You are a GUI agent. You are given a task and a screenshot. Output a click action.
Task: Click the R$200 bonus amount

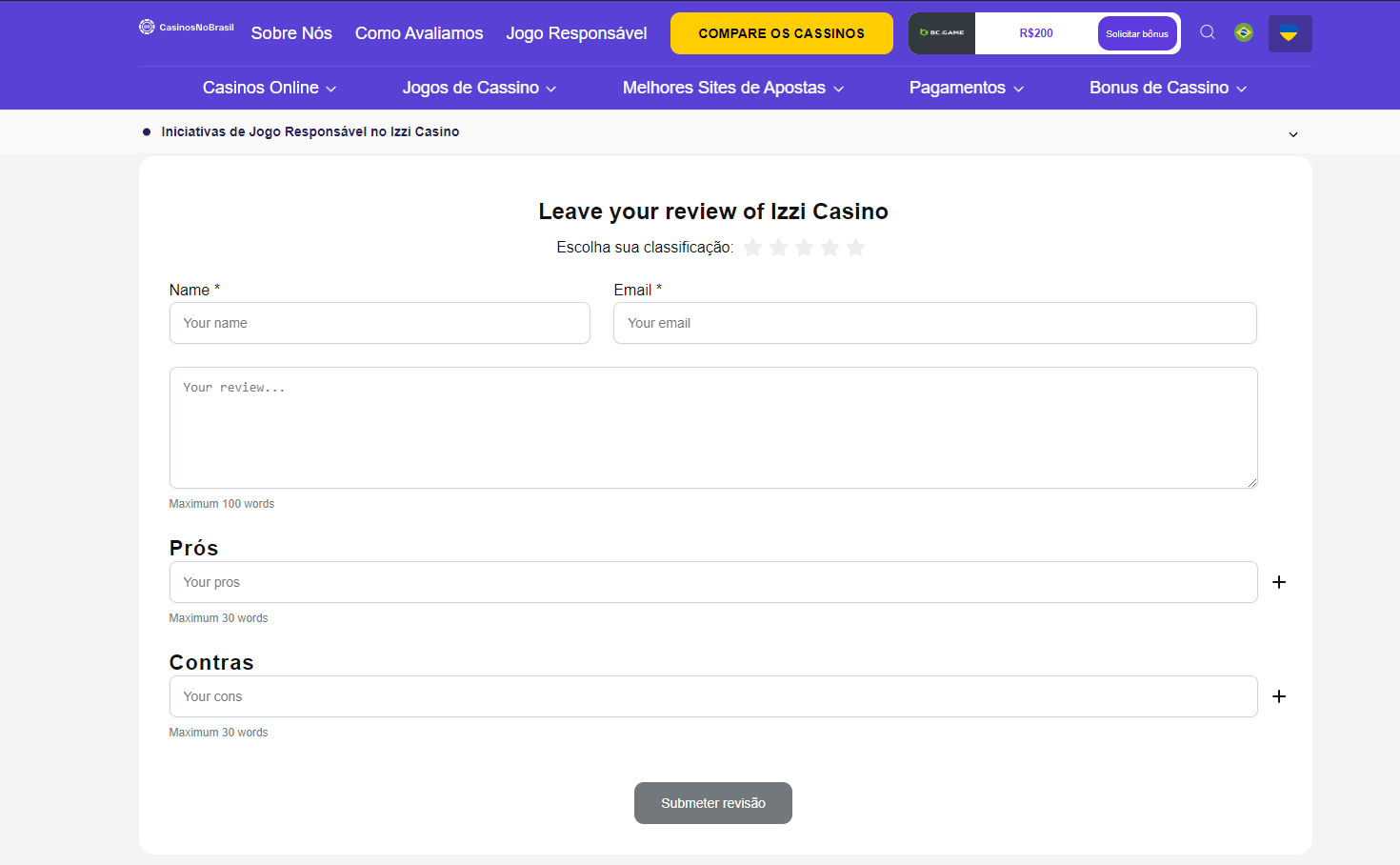pyautogui.click(x=1036, y=33)
